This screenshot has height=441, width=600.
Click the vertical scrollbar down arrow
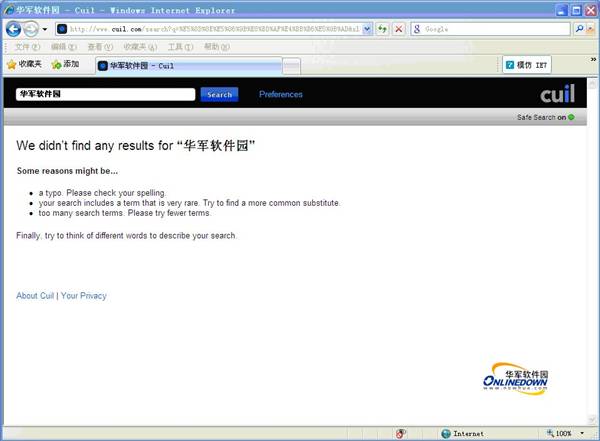pyautogui.click(x=593, y=420)
